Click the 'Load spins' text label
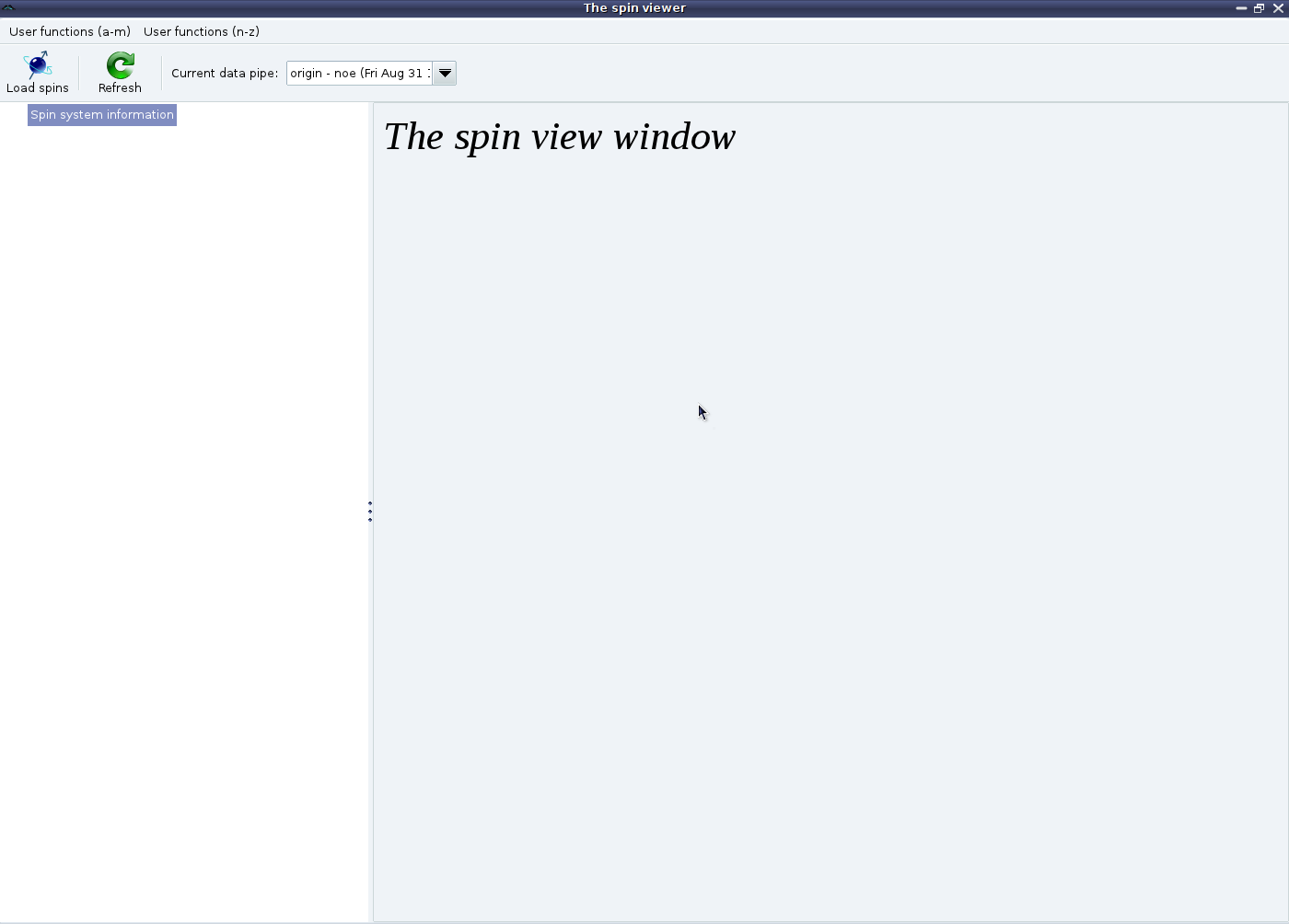The height and width of the screenshot is (924, 1289). [x=38, y=88]
